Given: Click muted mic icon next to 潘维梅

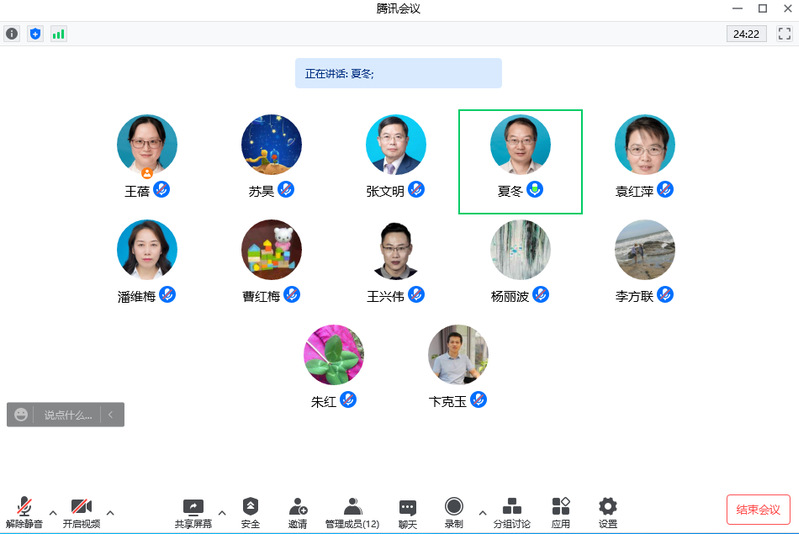Looking at the screenshot, I should pos(167,295).
